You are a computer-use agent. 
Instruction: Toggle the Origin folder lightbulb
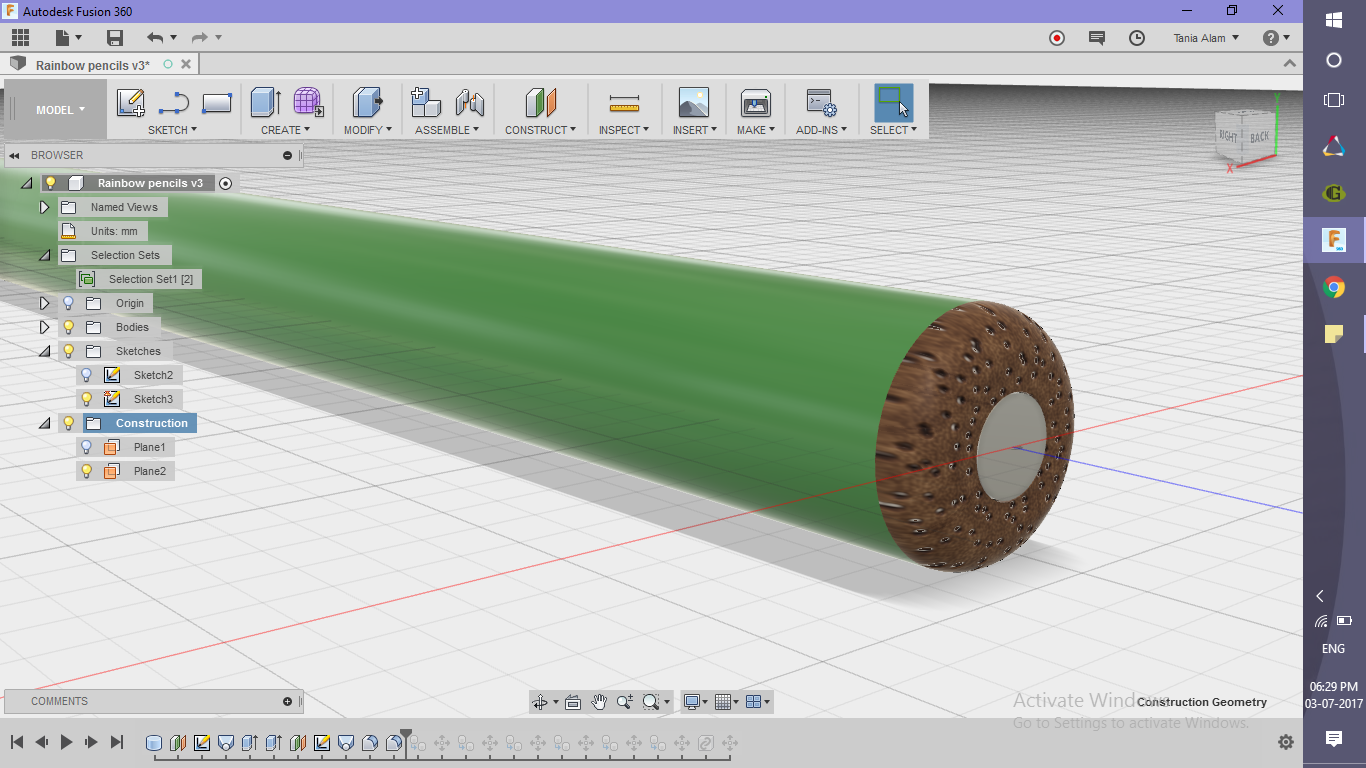pyautogui.click(x=69, y=303)
